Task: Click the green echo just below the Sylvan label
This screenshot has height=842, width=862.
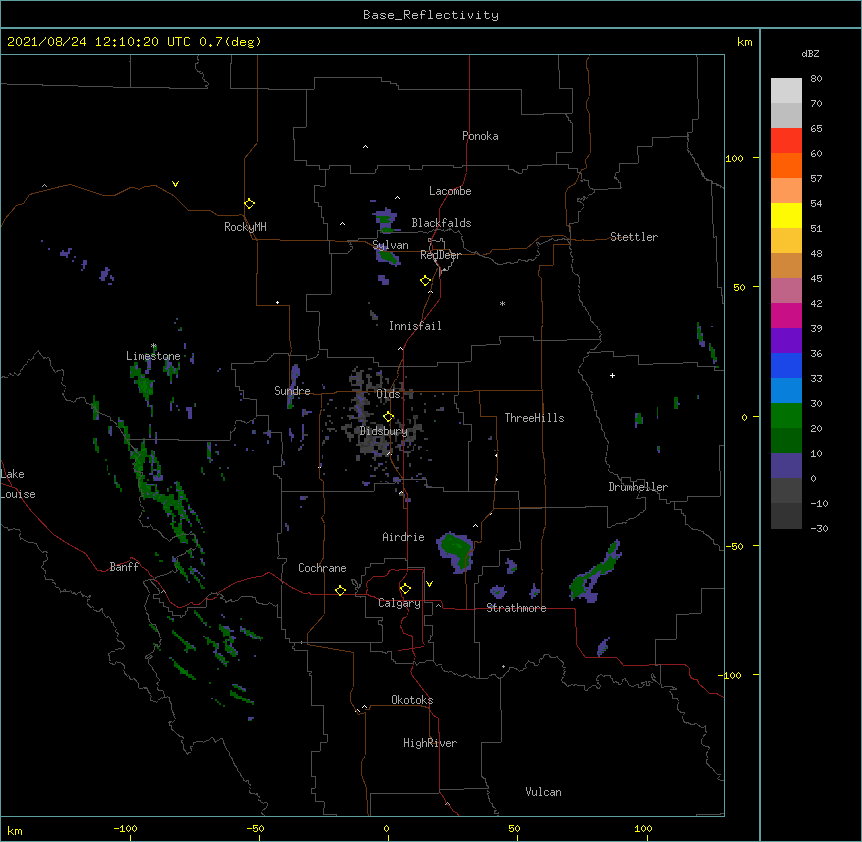Action: click(388, 257)
